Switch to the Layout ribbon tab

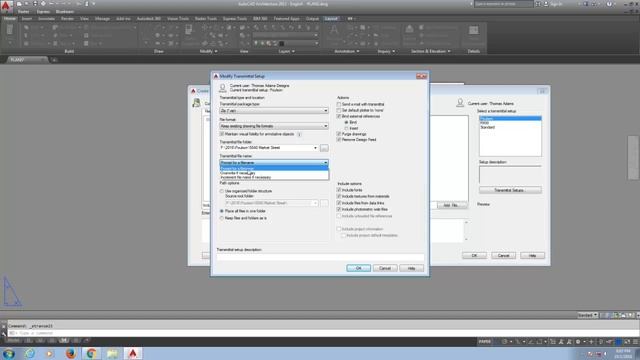tap(331, 19)
